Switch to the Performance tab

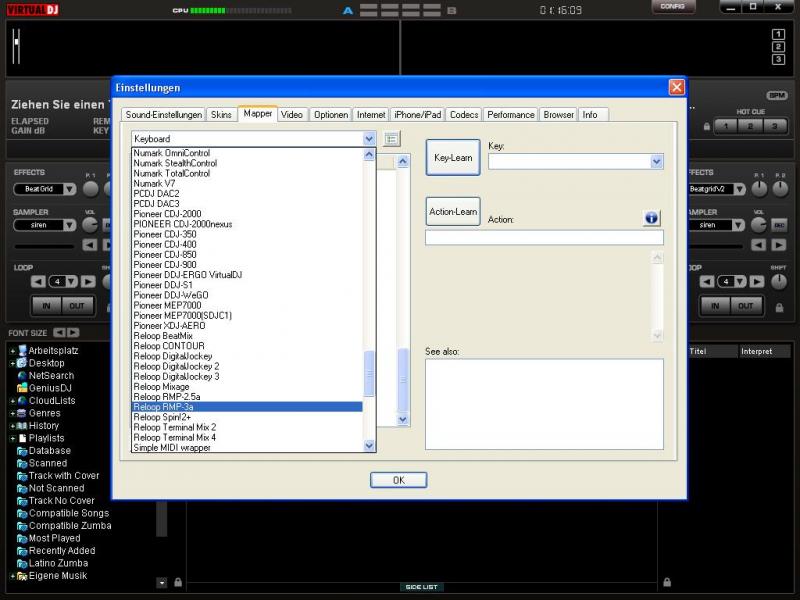tap(511, 115)
